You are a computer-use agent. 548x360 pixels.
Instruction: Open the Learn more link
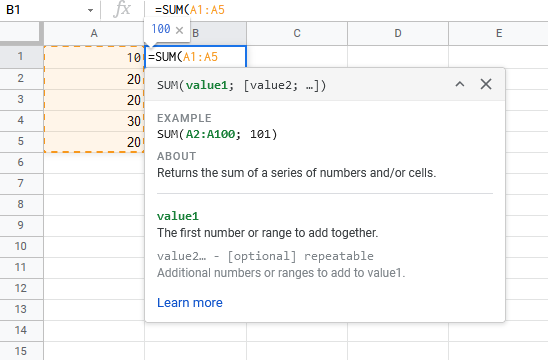point(190,303)
